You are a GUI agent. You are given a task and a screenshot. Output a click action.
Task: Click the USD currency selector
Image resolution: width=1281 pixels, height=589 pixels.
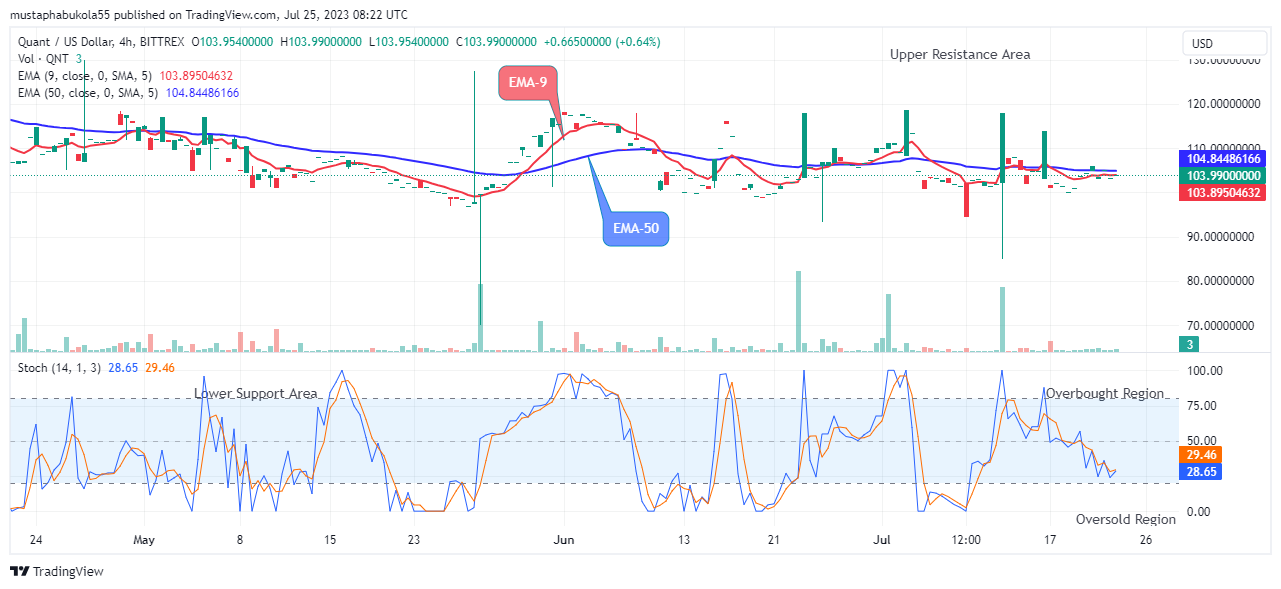[x=1224, y=44]
